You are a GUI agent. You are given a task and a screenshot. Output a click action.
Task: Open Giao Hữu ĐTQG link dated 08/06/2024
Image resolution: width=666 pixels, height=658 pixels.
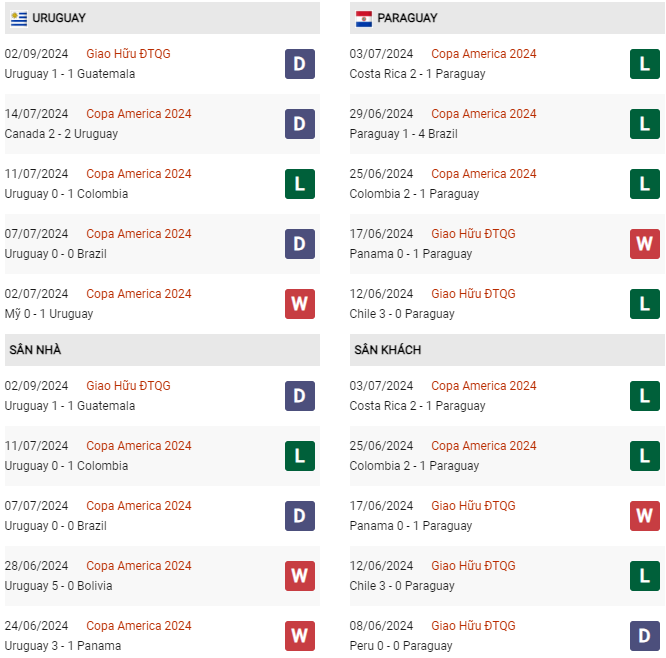pyautogui.click(x=473, y=626)
